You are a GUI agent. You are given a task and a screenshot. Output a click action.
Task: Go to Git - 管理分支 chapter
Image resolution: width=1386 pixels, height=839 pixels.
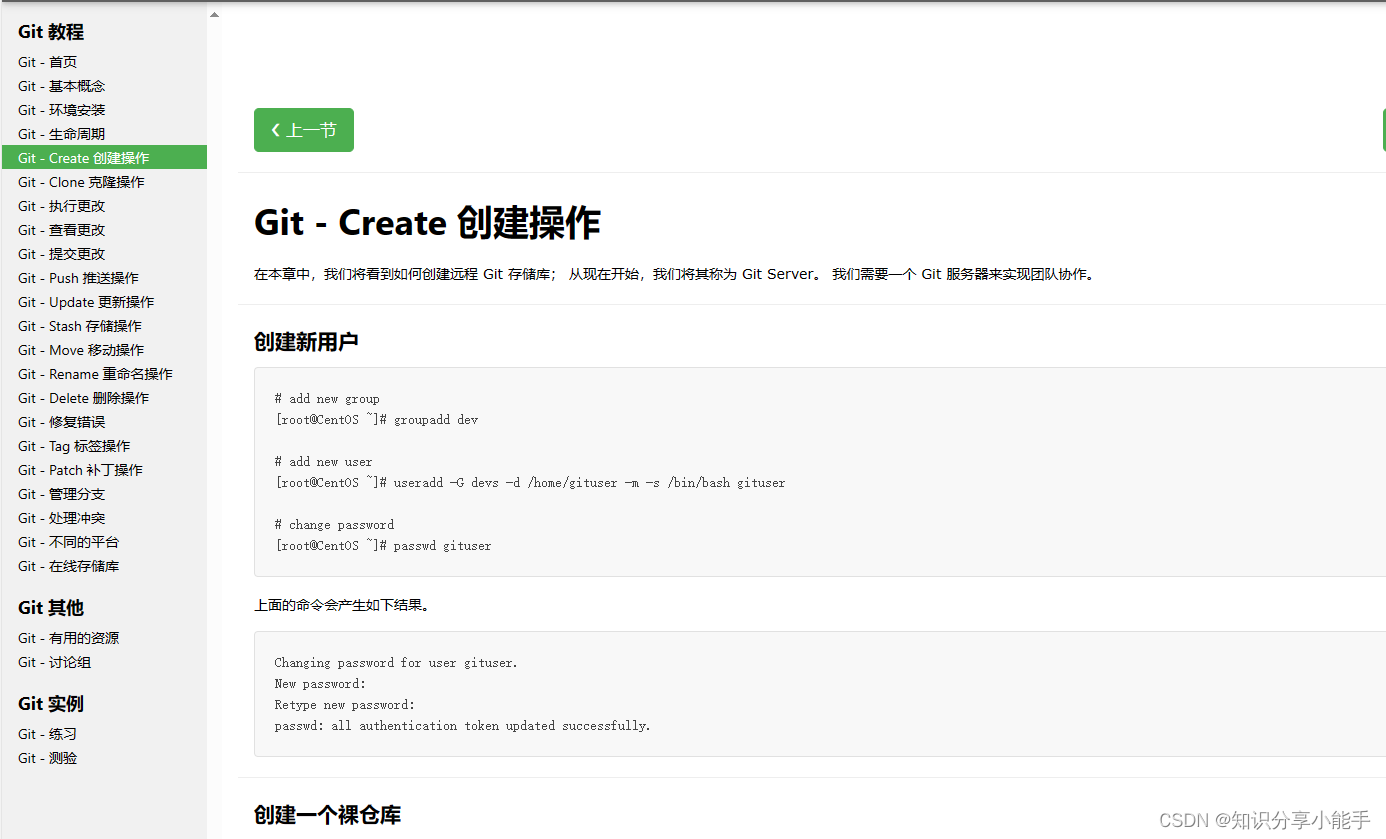(x=61, y=494)
